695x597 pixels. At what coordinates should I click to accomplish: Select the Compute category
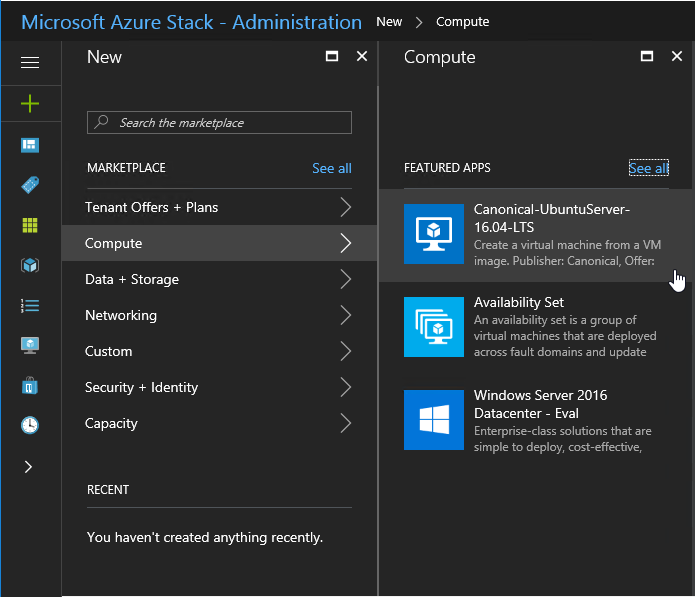(x=219, y=243)
